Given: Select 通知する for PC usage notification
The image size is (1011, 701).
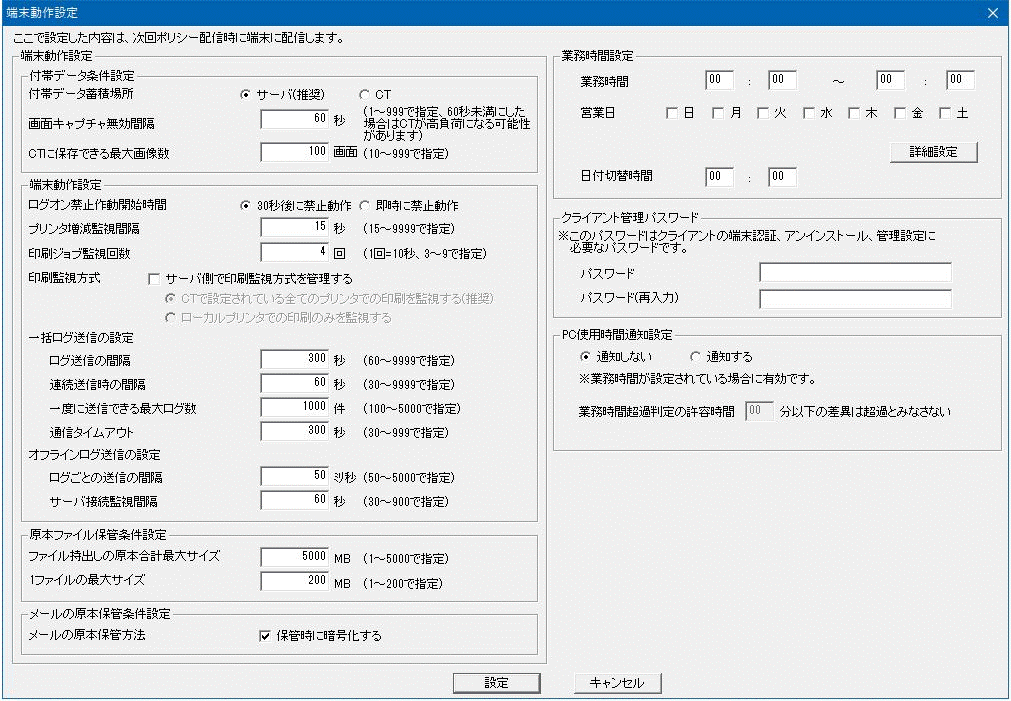Looking at the screenshot, I should 696,357.
